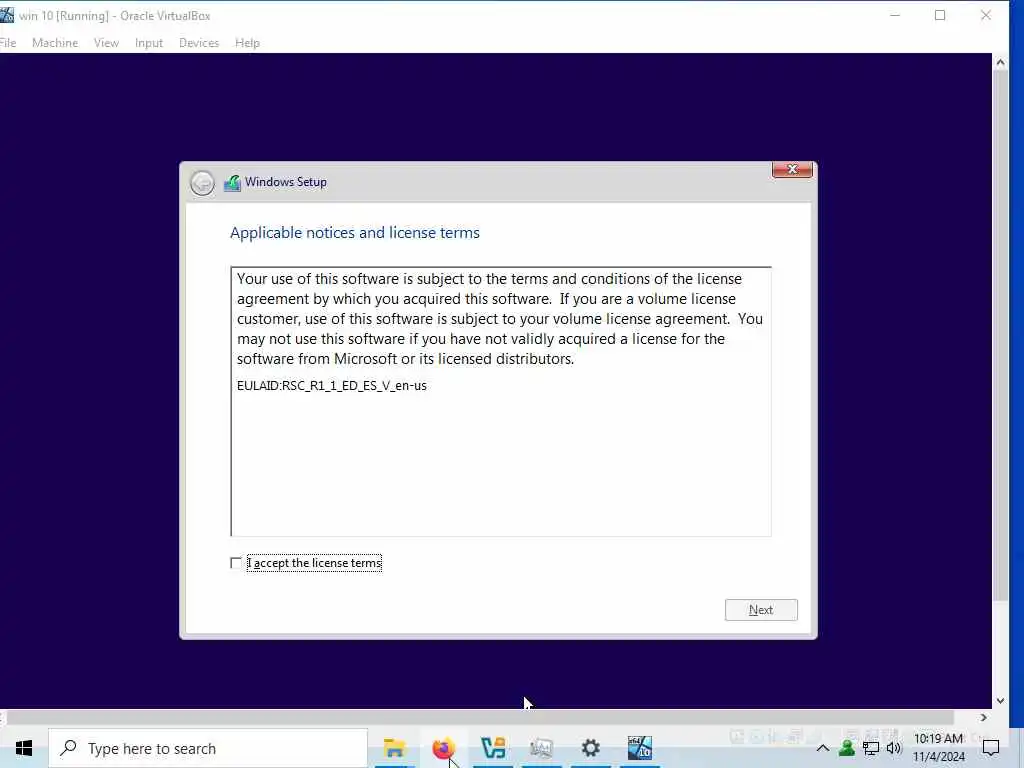Show hidden system tray icons

[x=823, y=748]
